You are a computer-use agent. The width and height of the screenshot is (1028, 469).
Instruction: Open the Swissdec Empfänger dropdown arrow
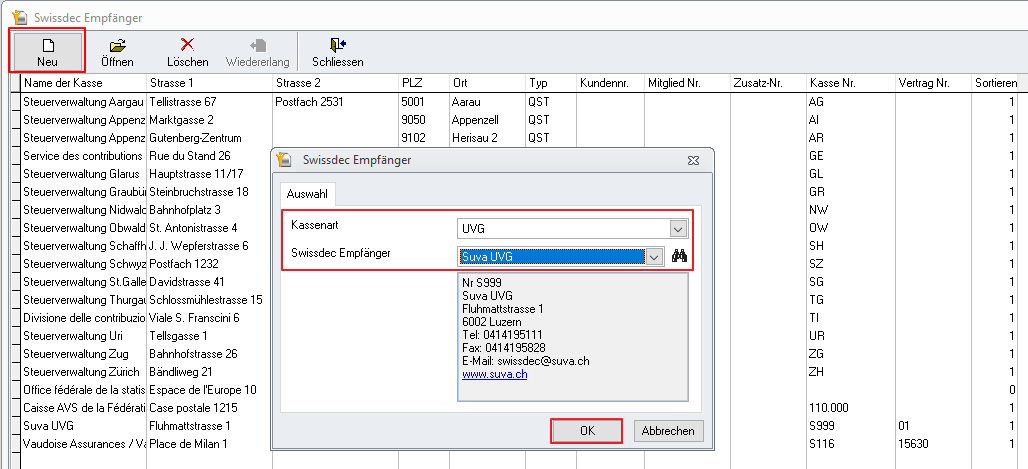(x=654, y=256)
